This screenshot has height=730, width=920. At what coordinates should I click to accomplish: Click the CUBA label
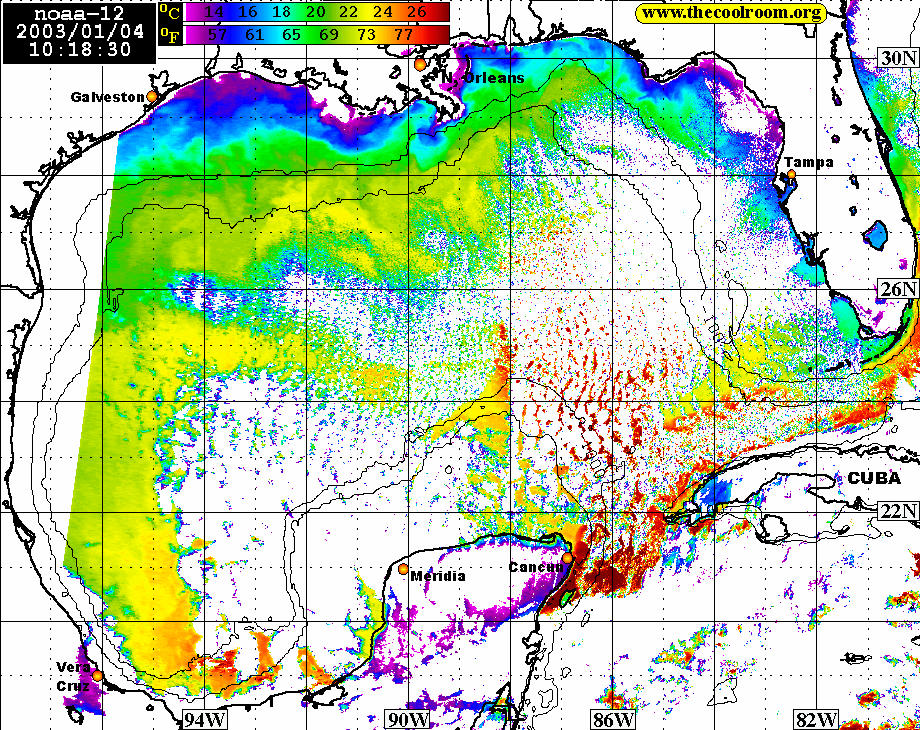point(874,478)
